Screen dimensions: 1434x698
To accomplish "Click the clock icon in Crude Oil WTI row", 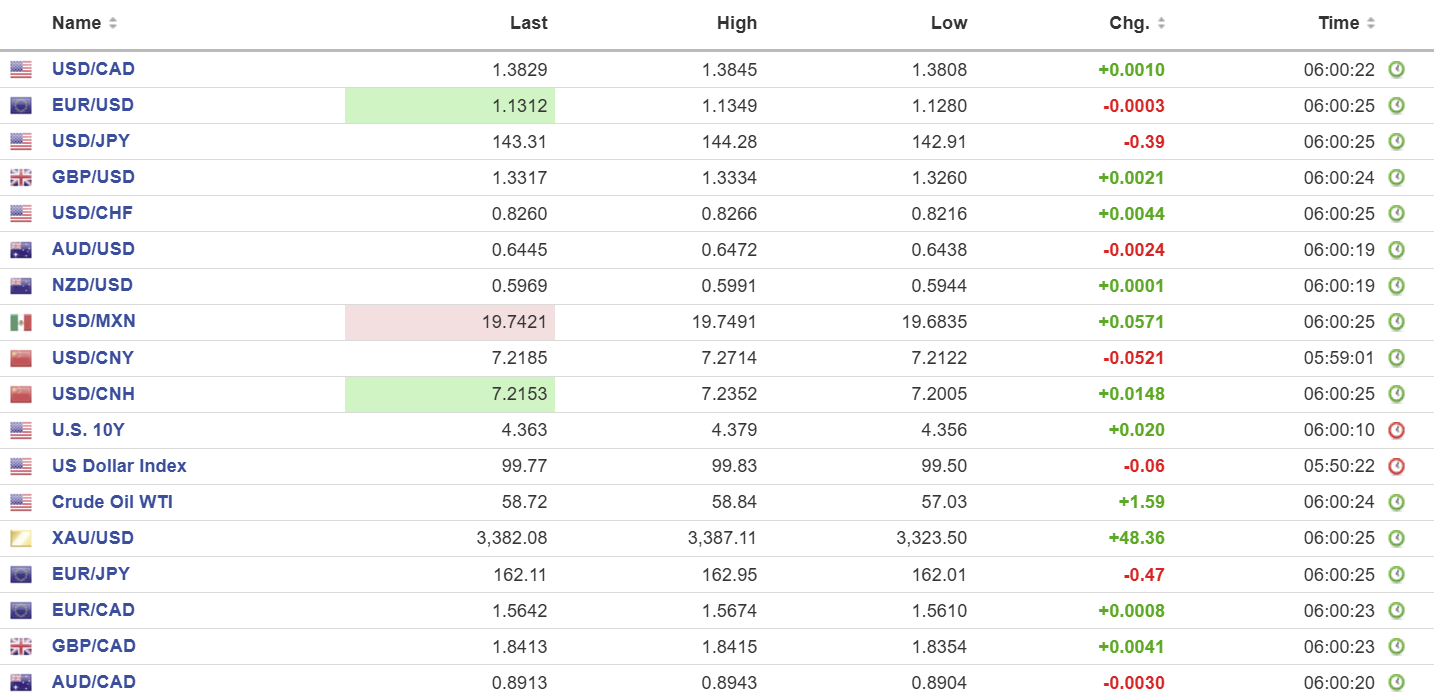I will (x=1396, y=502).
